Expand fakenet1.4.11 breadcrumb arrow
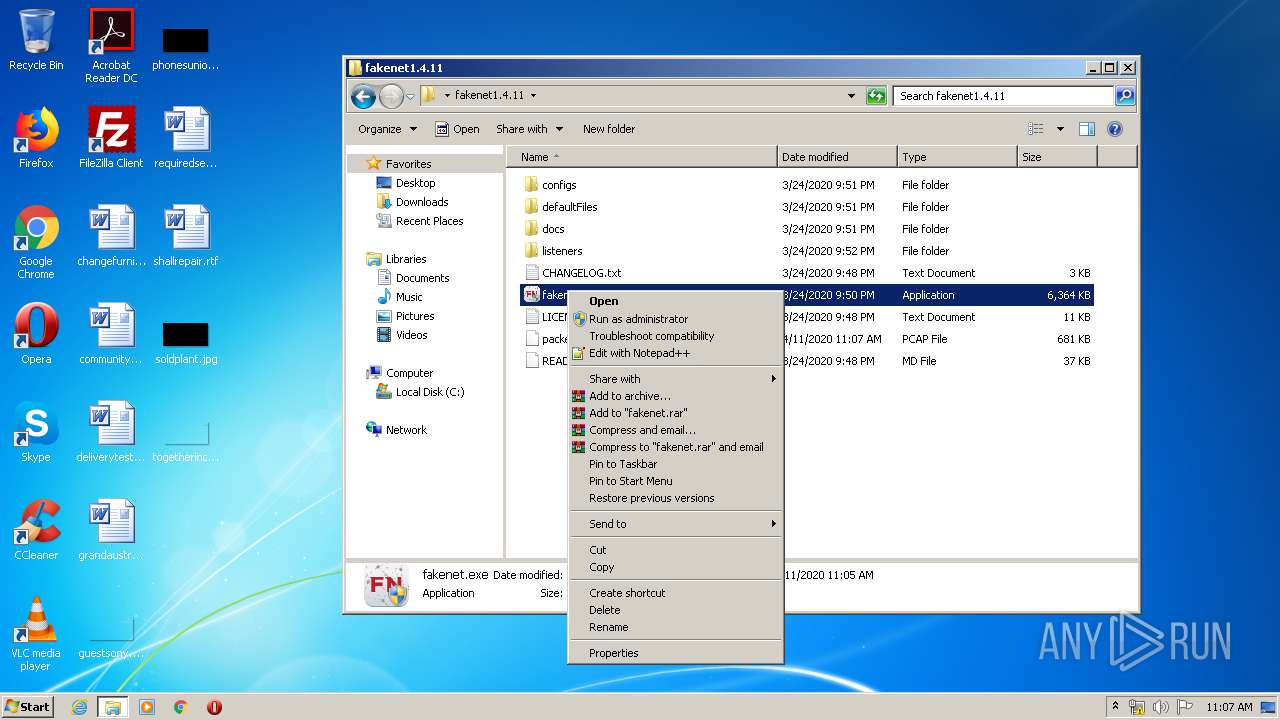The height and width of the screenshot is (720, 1280). point(533,96)
